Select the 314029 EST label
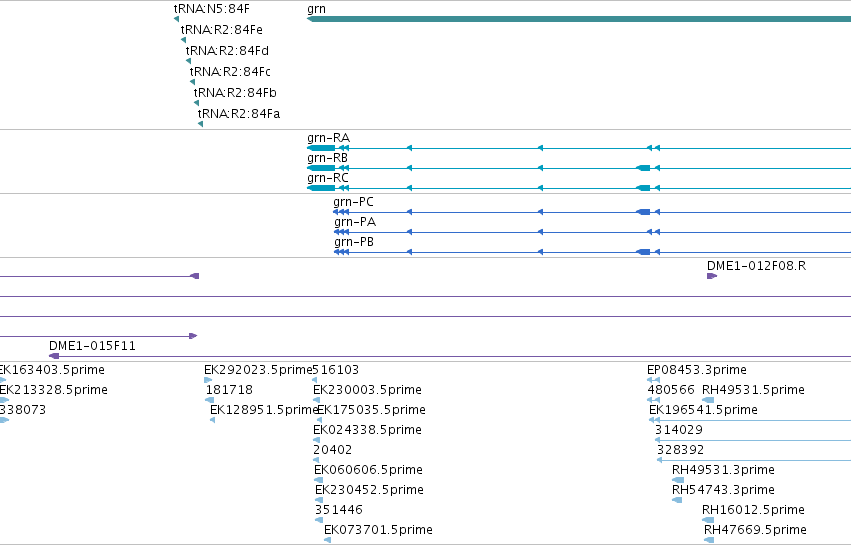 tap(678, 430)
